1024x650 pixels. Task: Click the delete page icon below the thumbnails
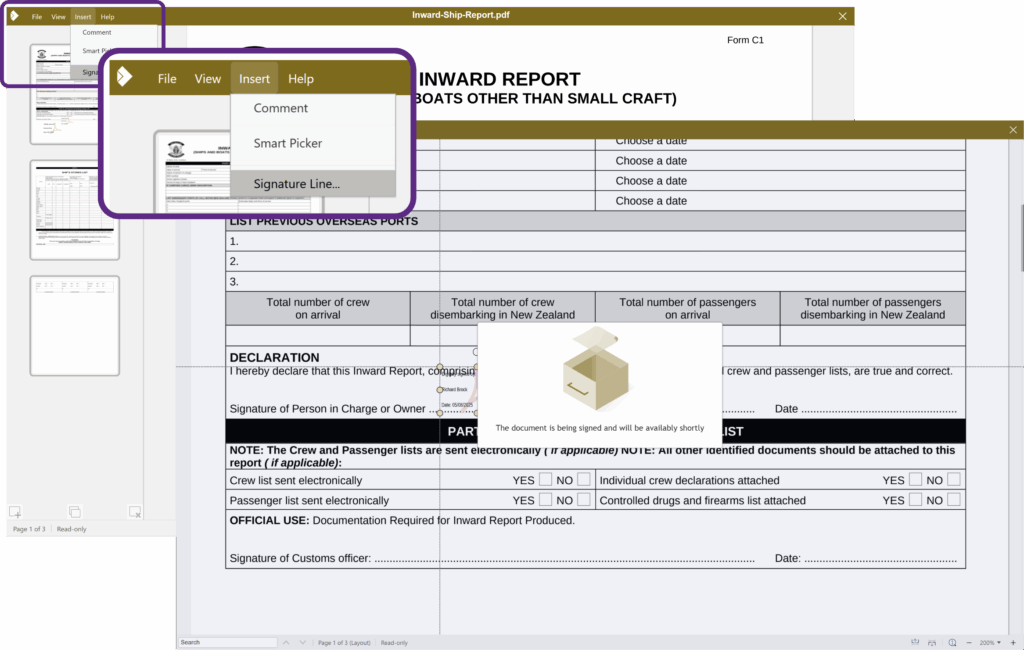[x=135, y=512]
